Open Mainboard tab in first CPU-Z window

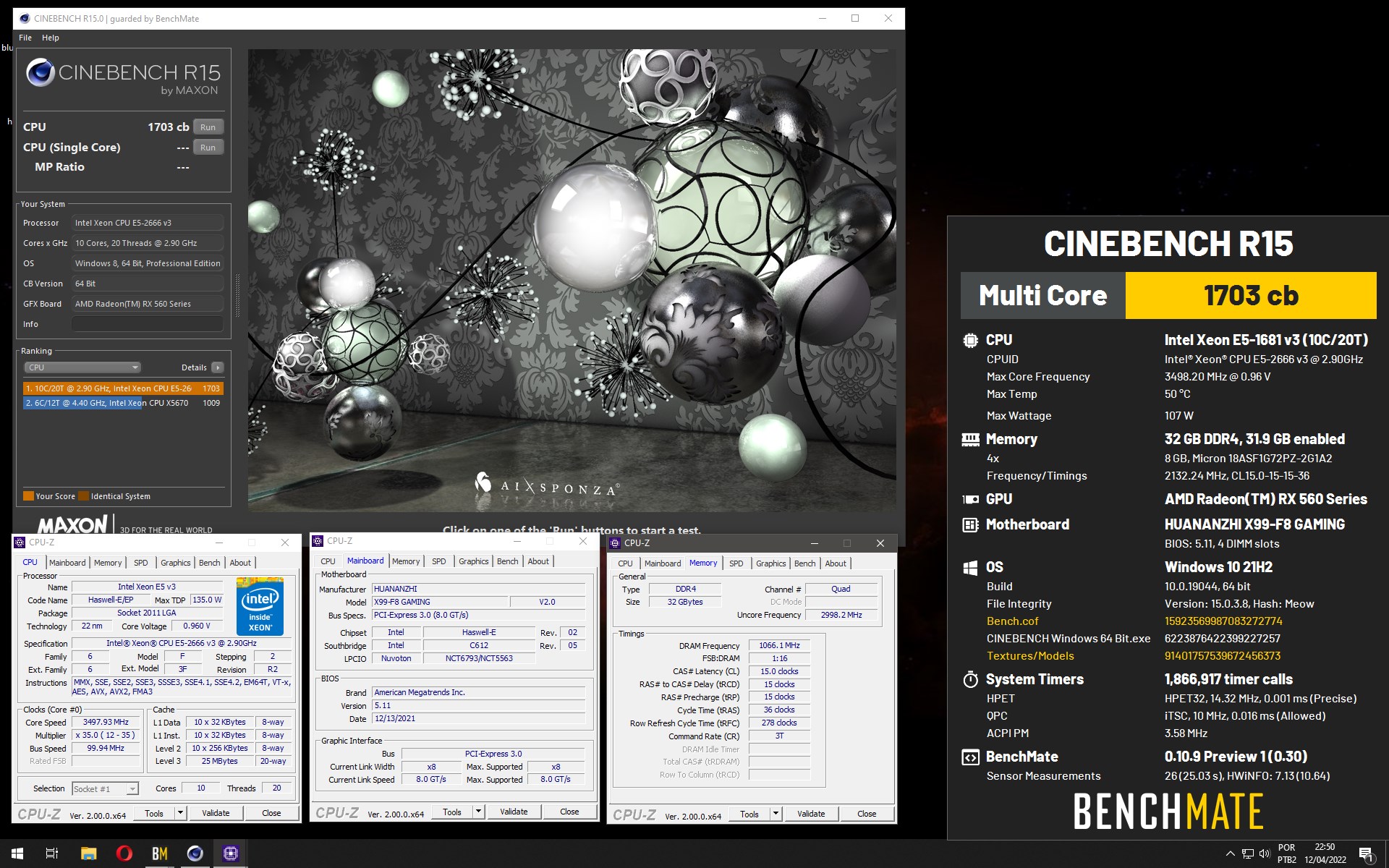pyautogui.click(x=67, y=563)
